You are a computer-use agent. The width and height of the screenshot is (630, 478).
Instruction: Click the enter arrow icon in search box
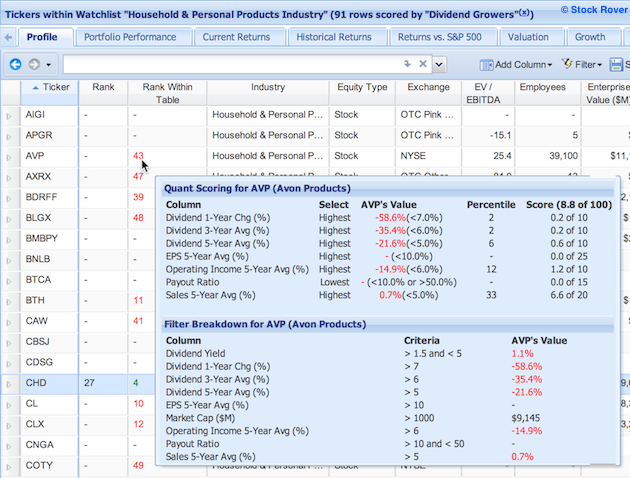(x=407, y=64)
